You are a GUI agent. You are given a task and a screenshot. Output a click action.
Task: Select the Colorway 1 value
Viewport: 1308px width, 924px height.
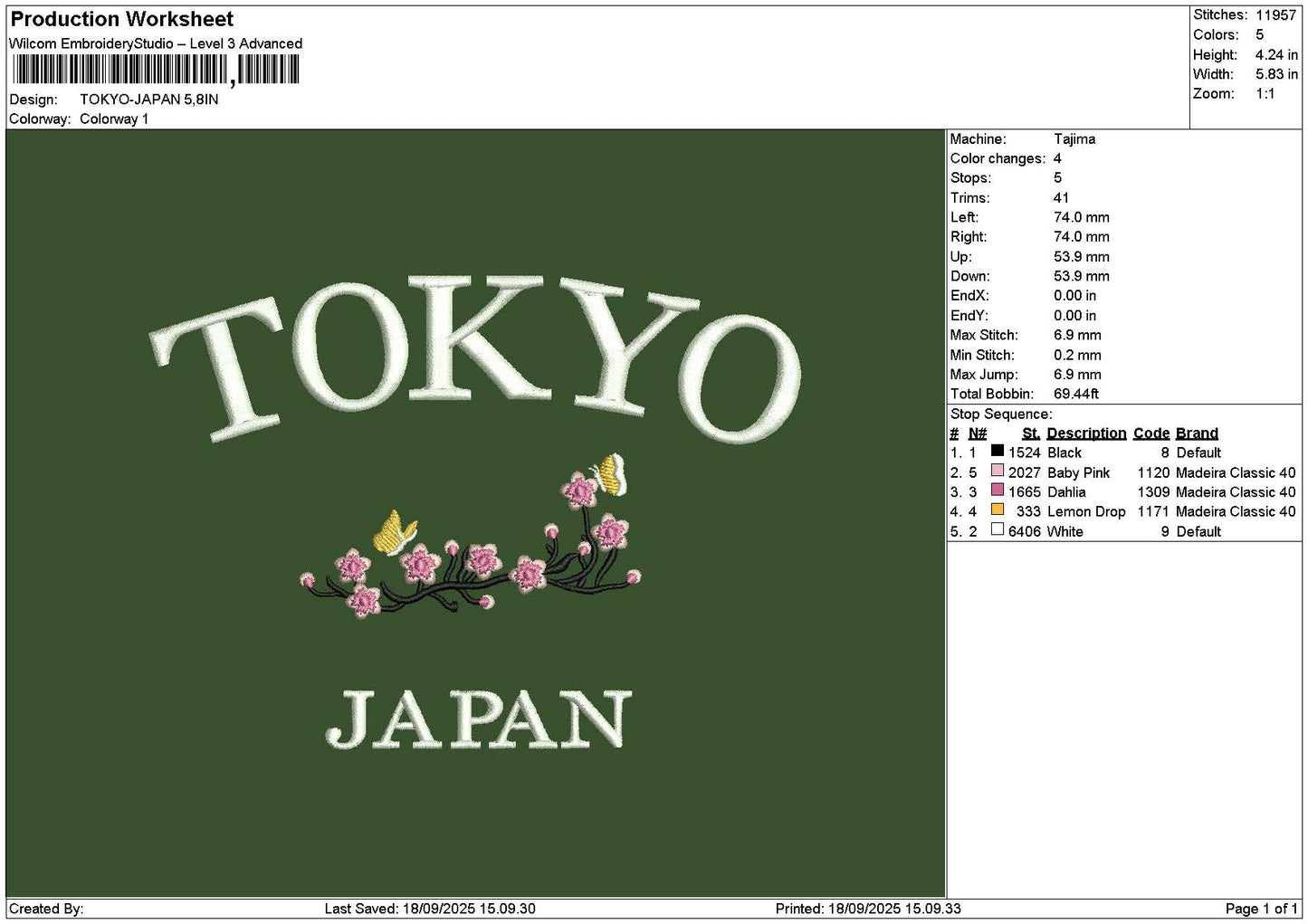(114, 119)
